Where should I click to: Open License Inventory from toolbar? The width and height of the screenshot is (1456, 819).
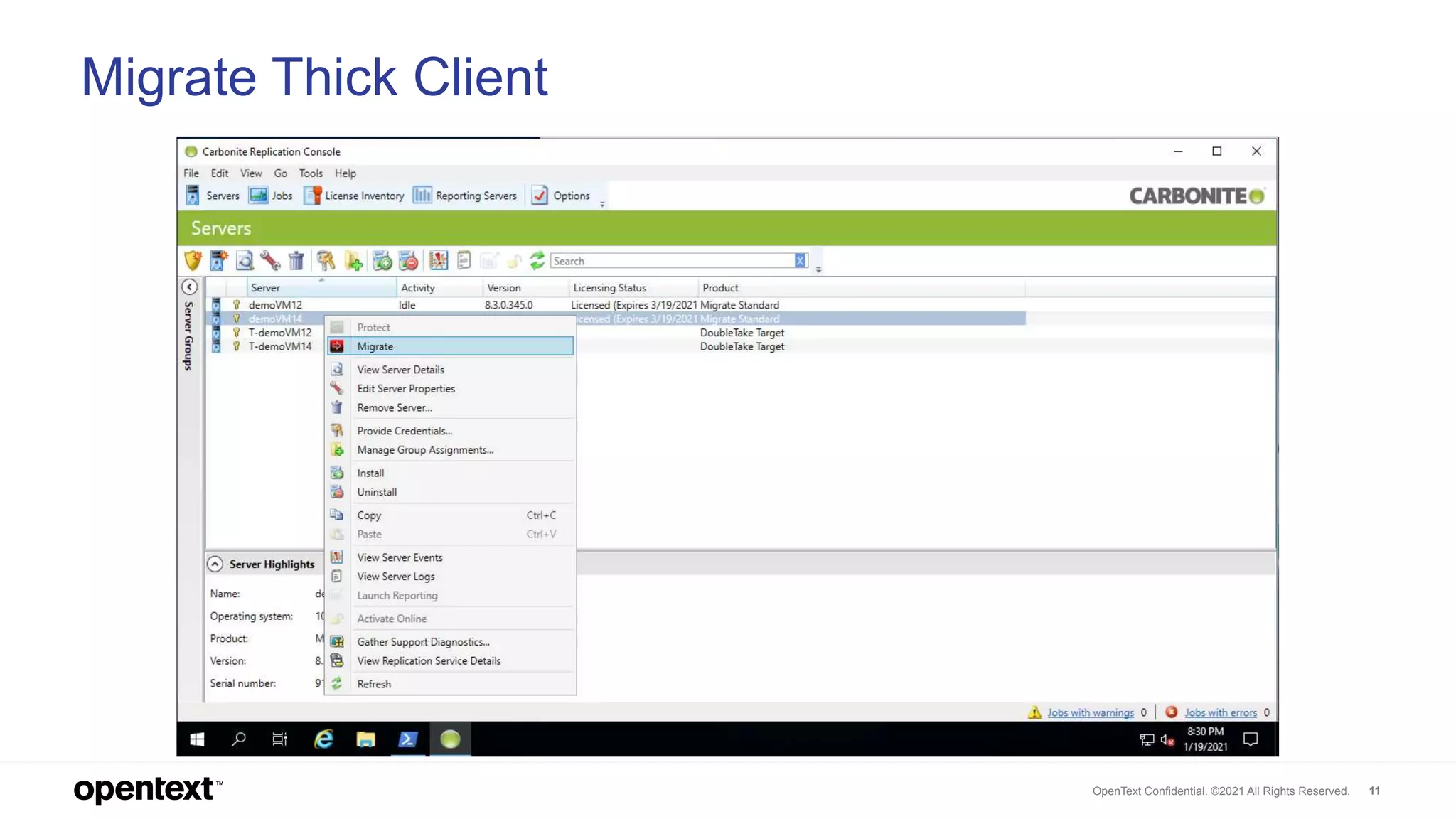(354, 196)
